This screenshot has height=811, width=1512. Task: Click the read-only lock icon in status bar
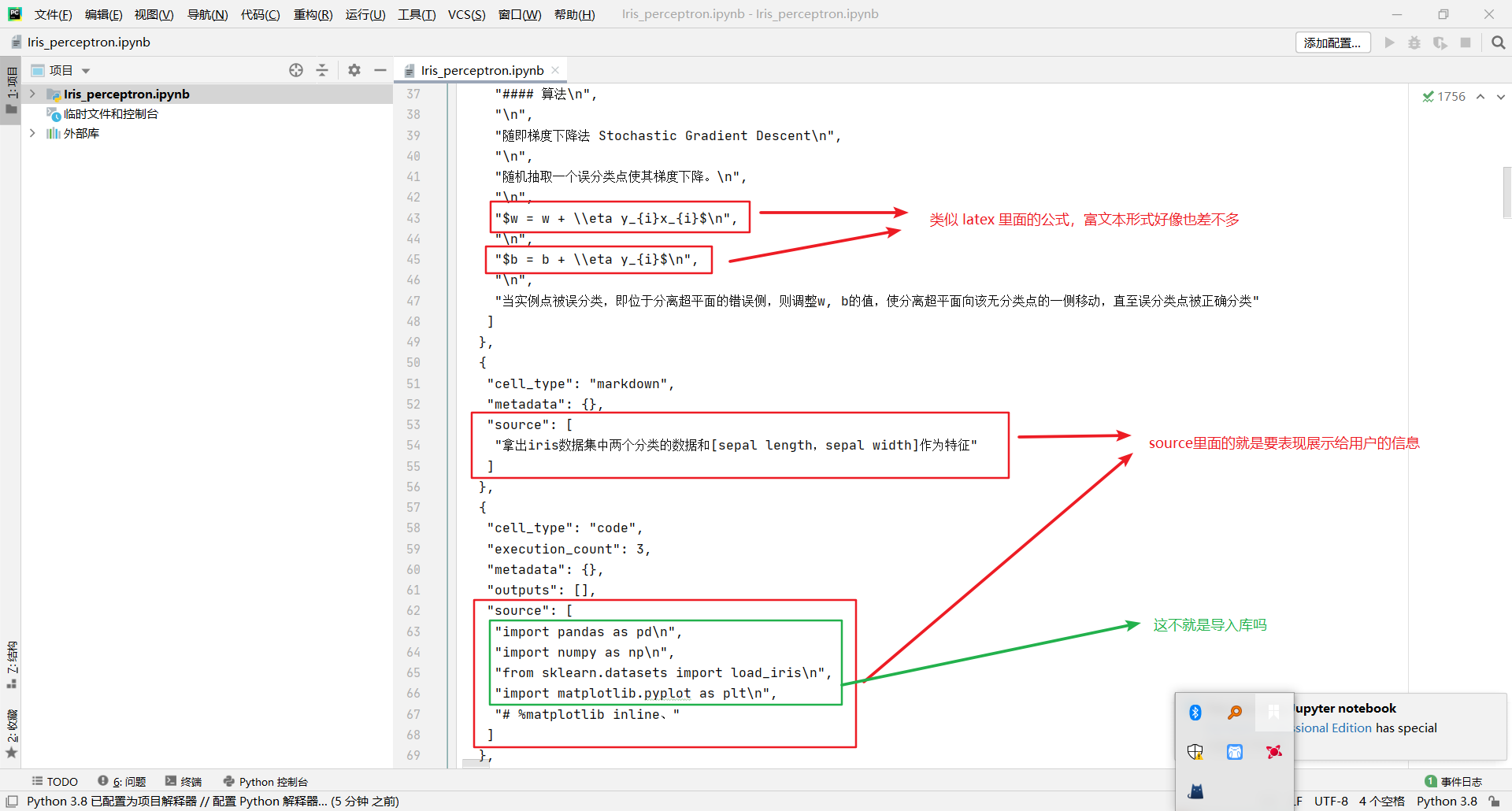pyautogui.click(x=1494, y=801)
